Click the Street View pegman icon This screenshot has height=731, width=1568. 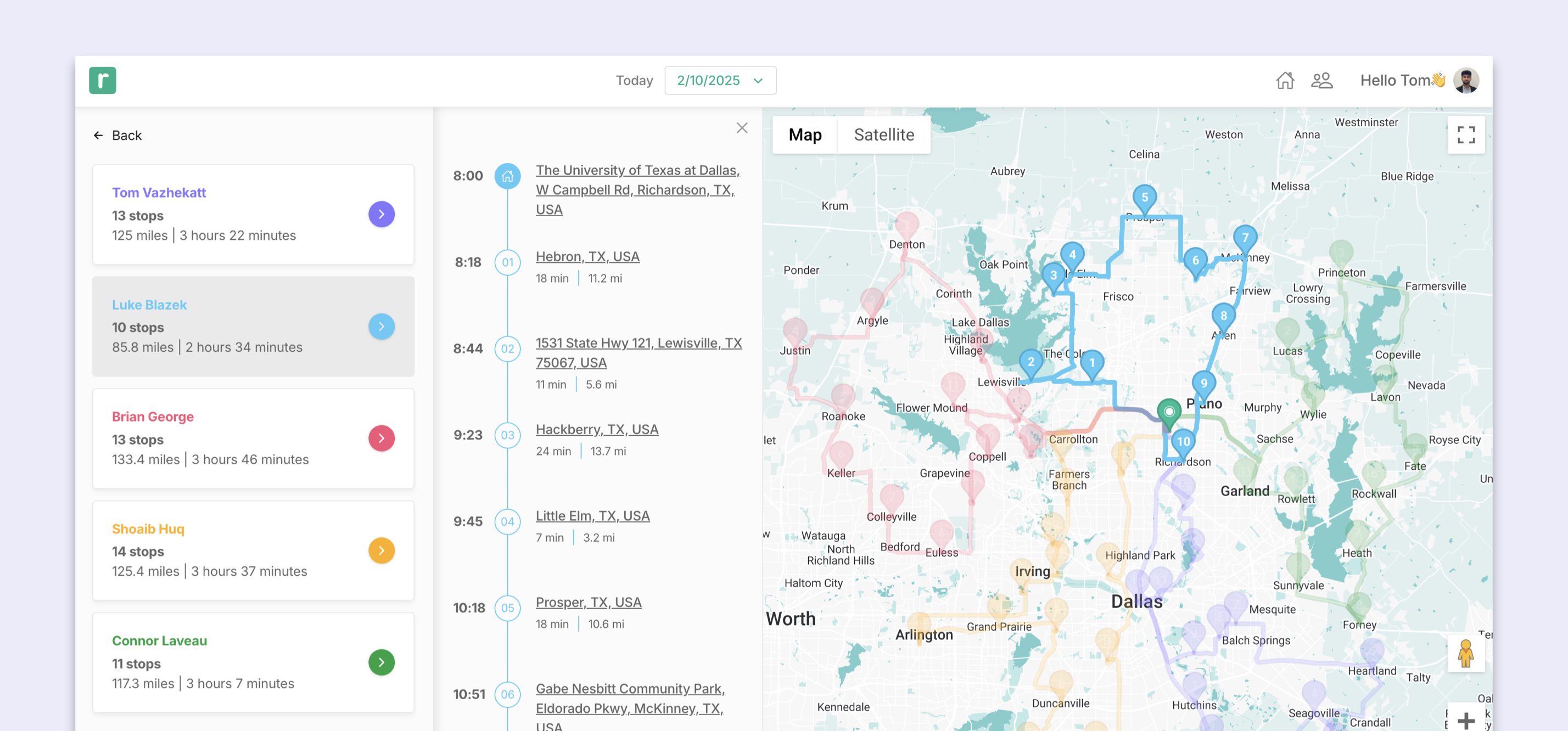coord(1466,654)
